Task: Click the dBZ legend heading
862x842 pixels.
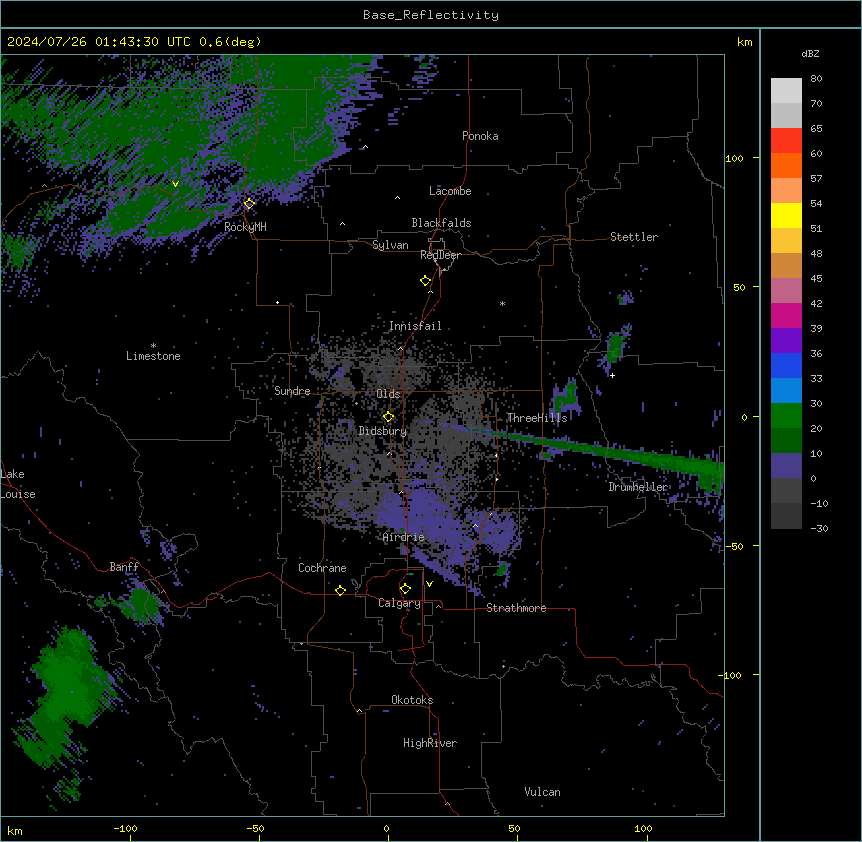Action: [810, 54]
